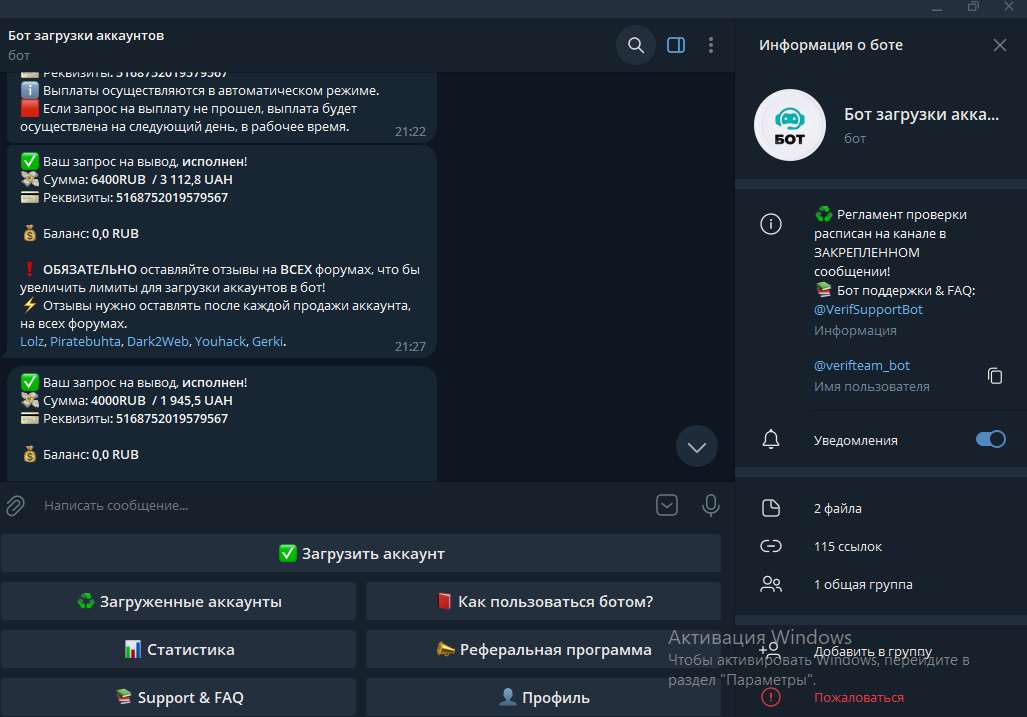Copy the @verifteam_bot username
Image resolution: width=1027 pixels, height=717 pixels.
pyautogui.click(x=994, y=376)
